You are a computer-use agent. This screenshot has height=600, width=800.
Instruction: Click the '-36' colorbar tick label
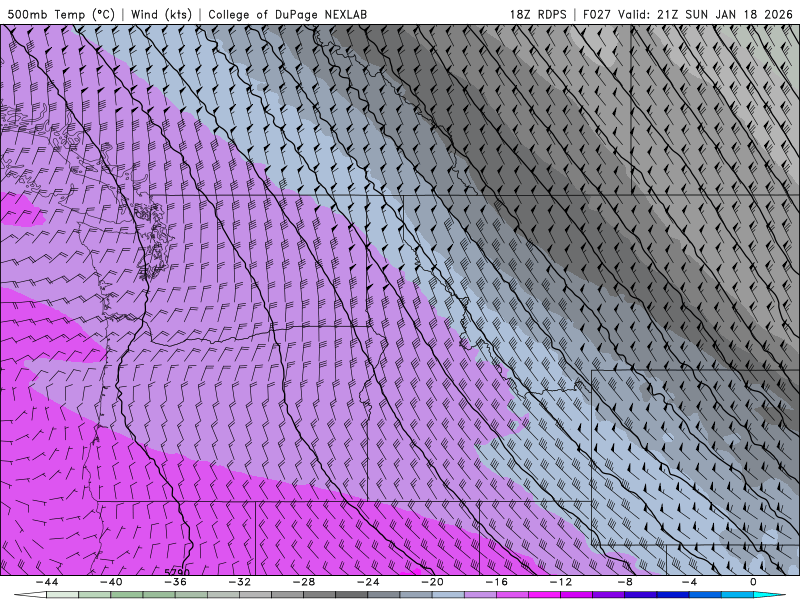pos(176,582)
